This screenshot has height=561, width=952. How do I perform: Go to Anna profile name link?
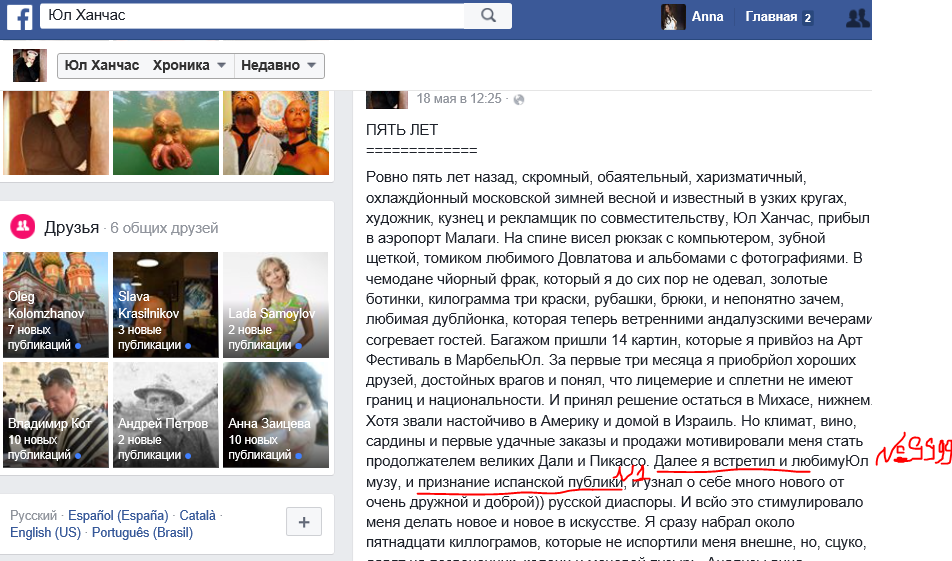pyautogui.click(x=707, y=16)
